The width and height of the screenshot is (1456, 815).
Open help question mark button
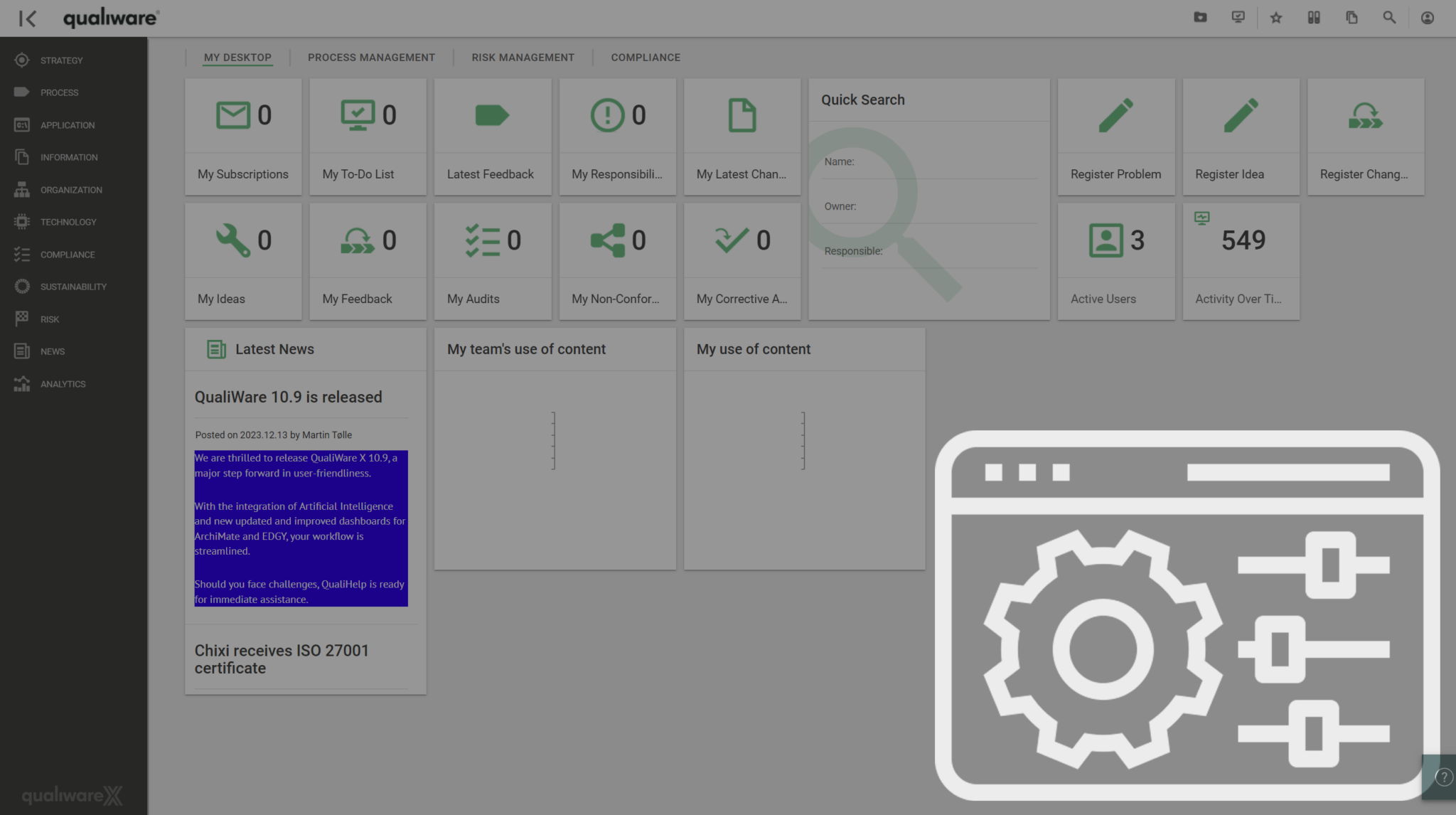[1443, 777]
